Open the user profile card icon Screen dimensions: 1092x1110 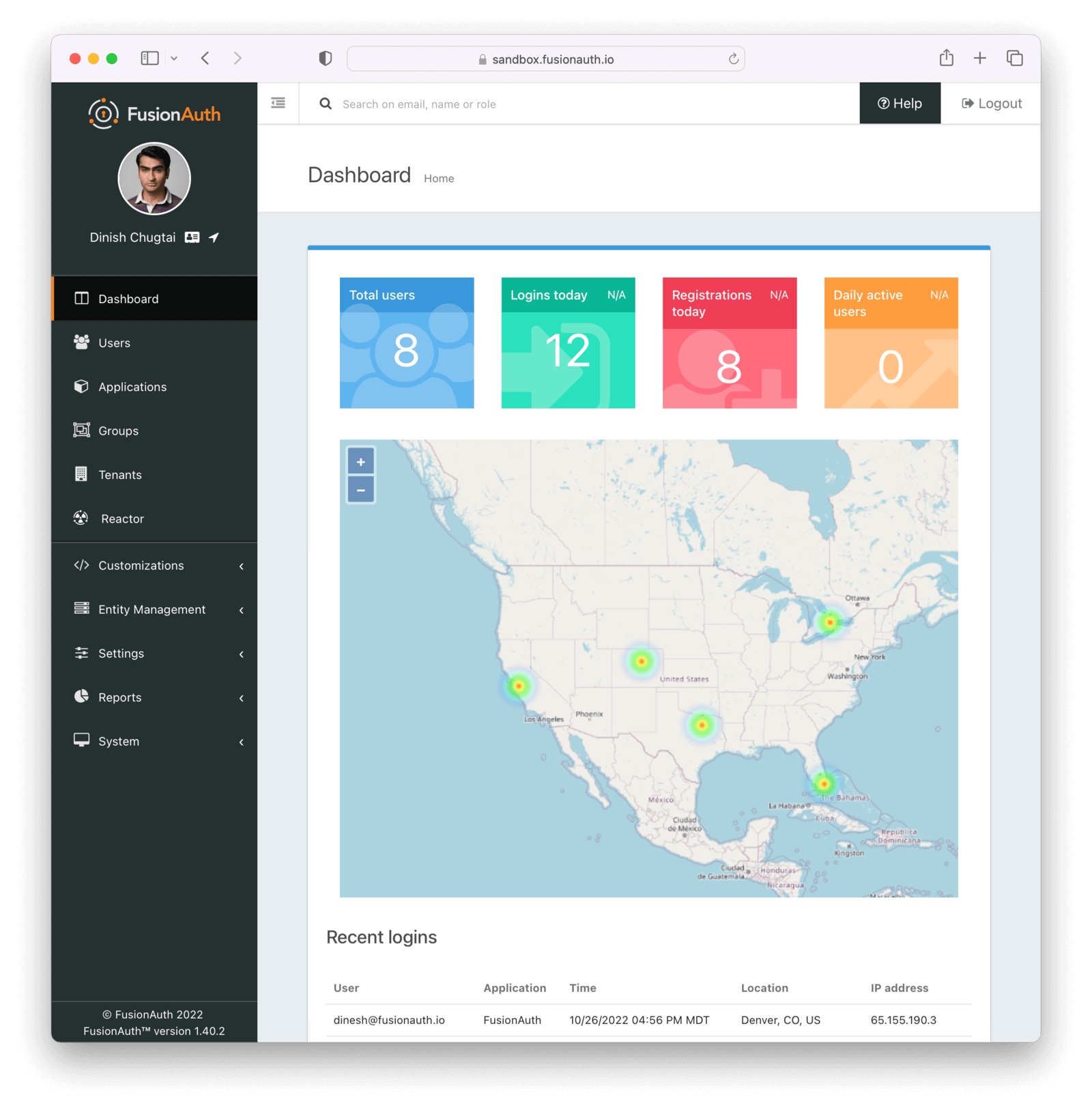click(192, 237)
